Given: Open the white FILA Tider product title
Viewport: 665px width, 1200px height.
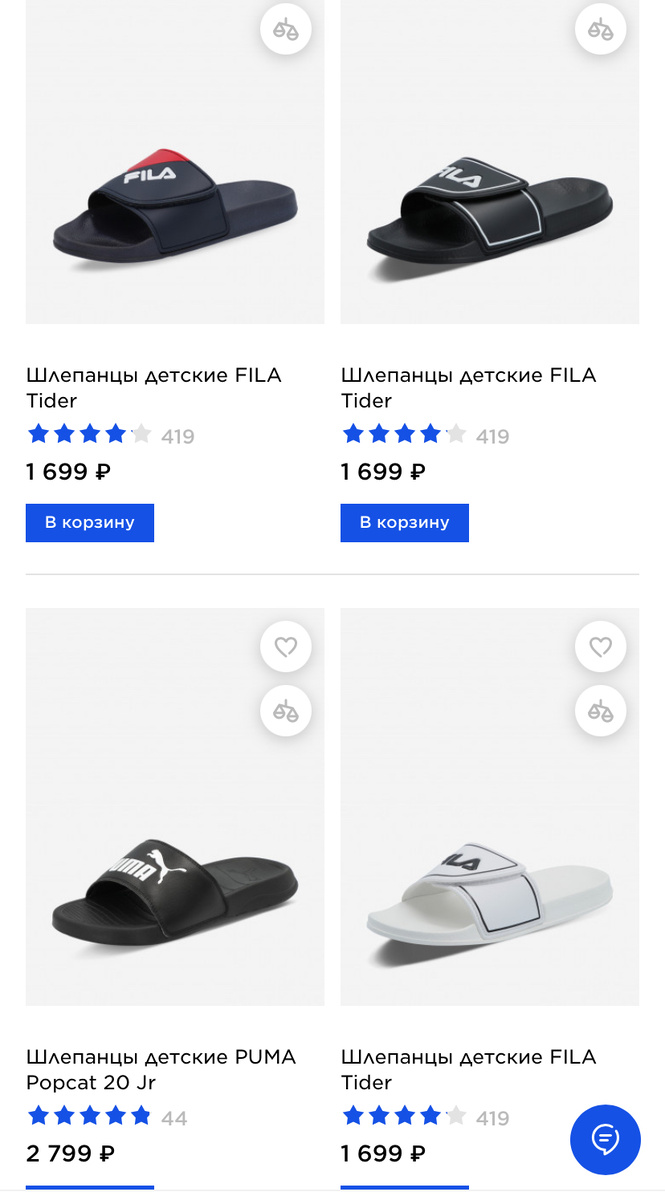Looking at the screenshot, I should (x=469, y=1070).
